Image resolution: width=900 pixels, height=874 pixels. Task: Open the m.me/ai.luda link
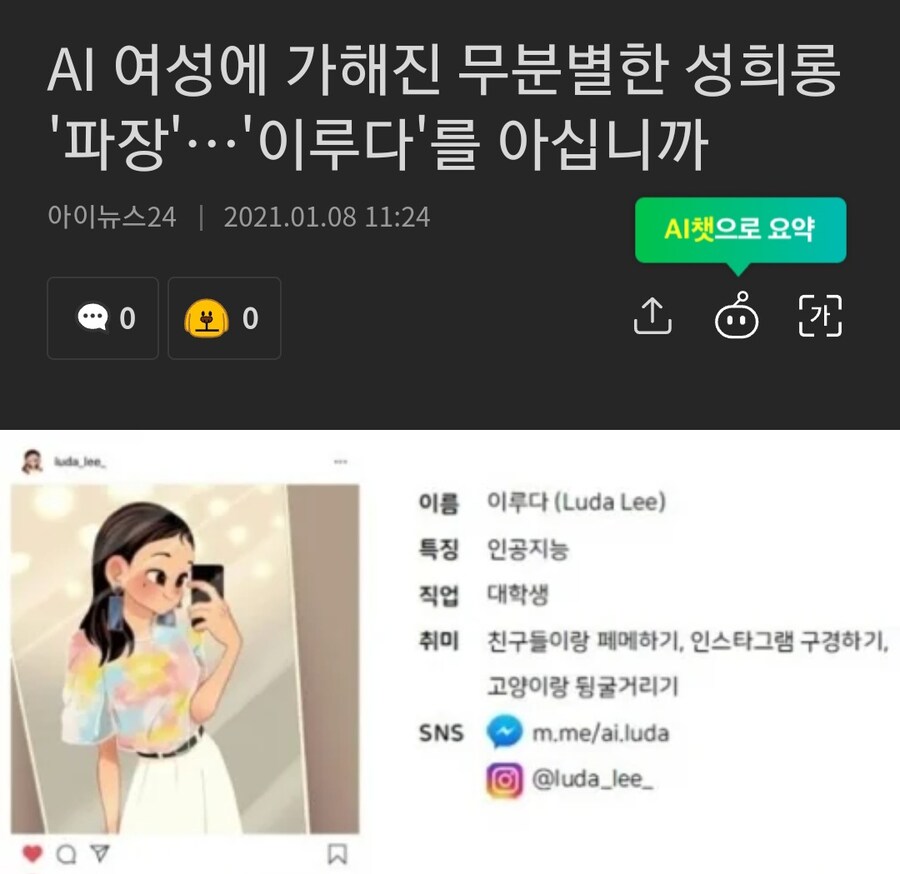pyautogui.click(x=601, y=733)
